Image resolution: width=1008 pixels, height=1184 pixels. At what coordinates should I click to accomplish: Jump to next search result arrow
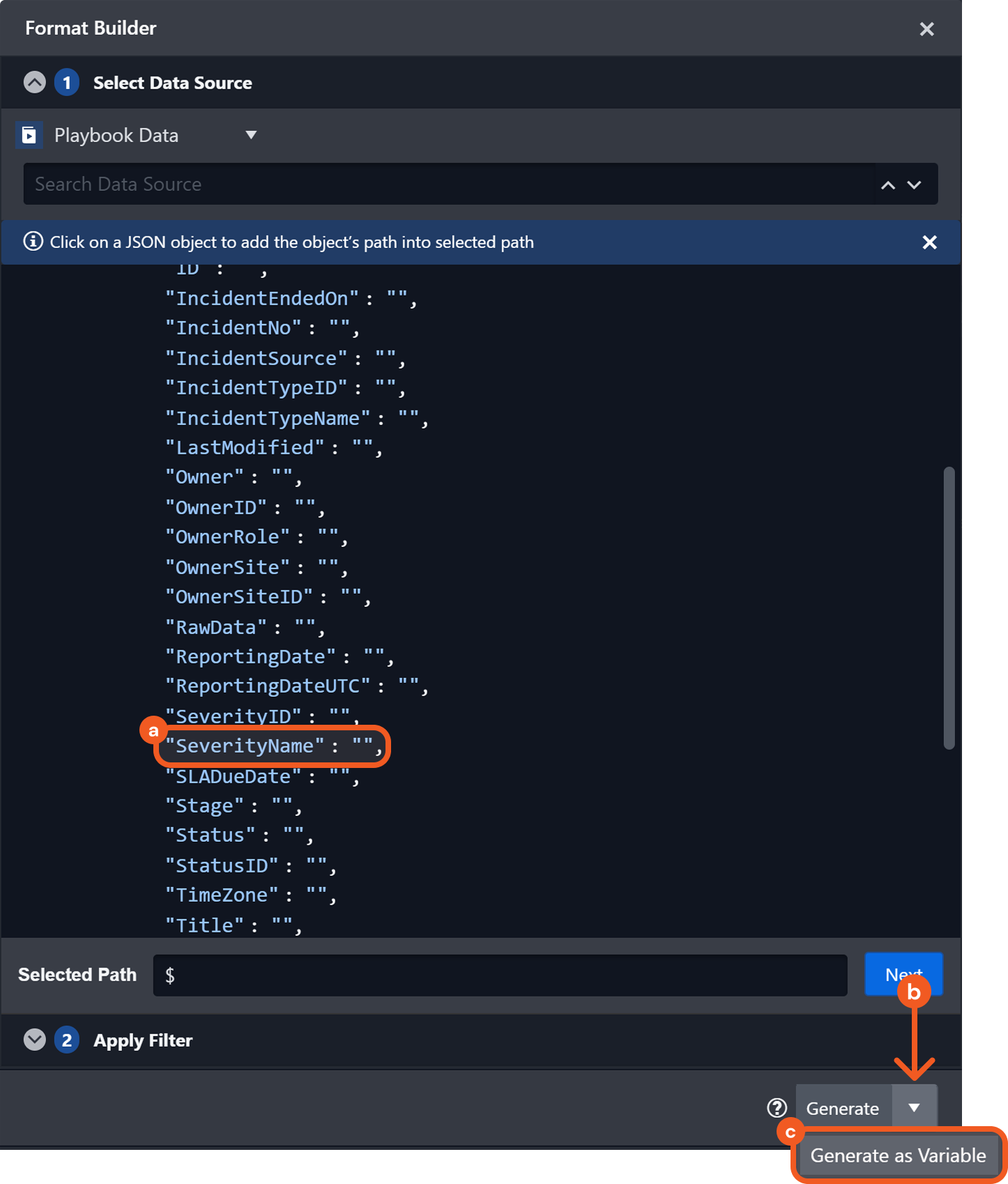coord(914,185)
